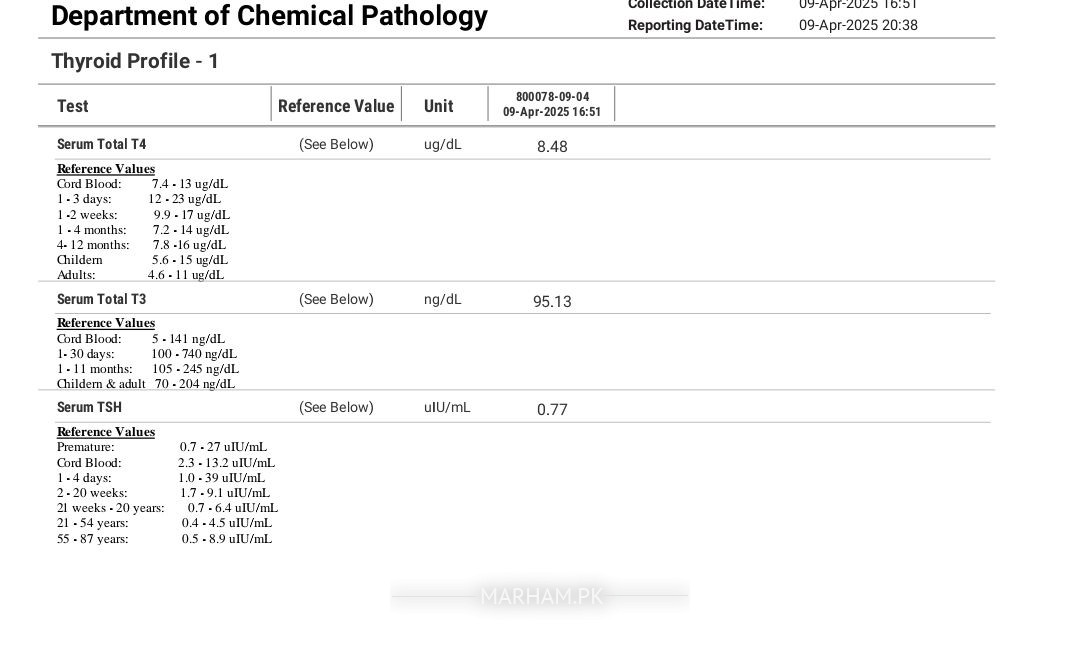Click the uIU/mL unit for TSH
This screenshot has width=1080, height=646.
tap(446, 407)
